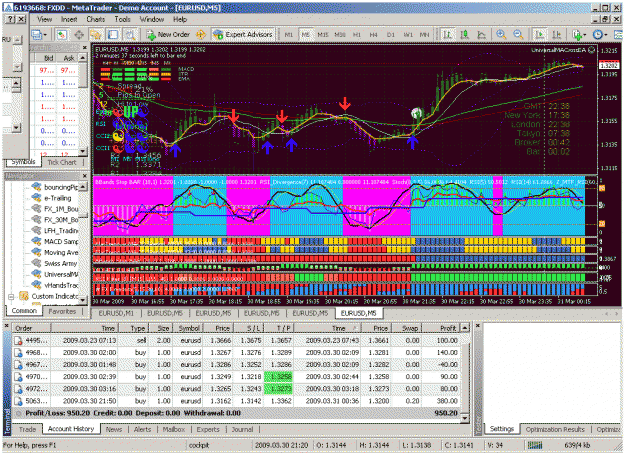
Task: Toggle the Auto Scroll chart button
Action: pos(540,35)
